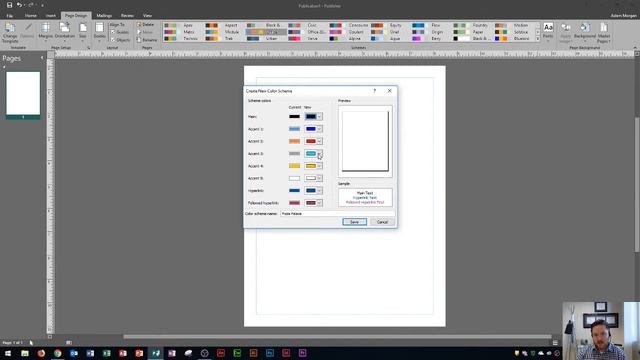Open the Windows Start menu
This screenshot has width=640, height=360.
tap(8, 353)
